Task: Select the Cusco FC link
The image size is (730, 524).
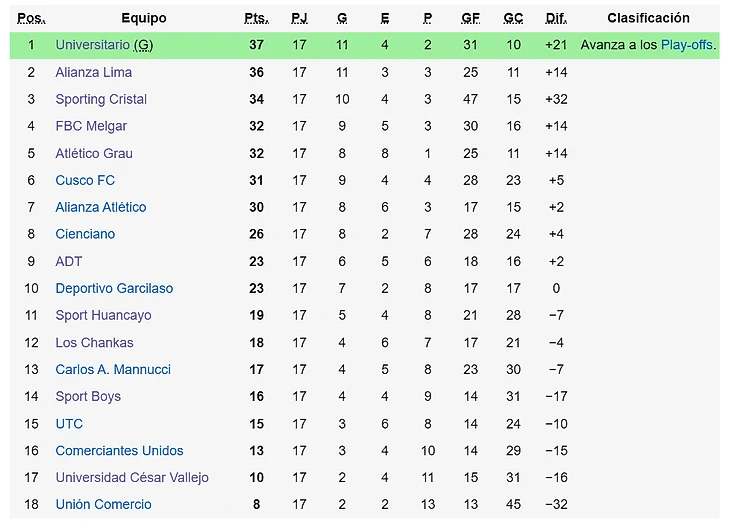Action: pos(85,180)
